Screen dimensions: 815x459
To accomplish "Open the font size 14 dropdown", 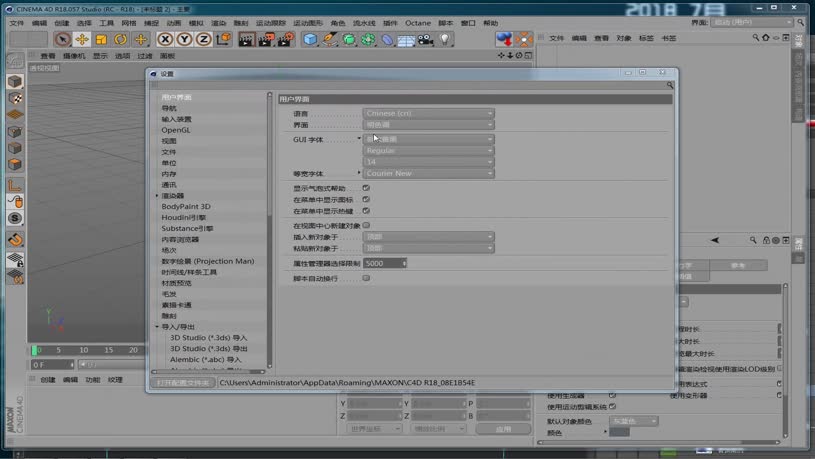I will tap(428, 162).
